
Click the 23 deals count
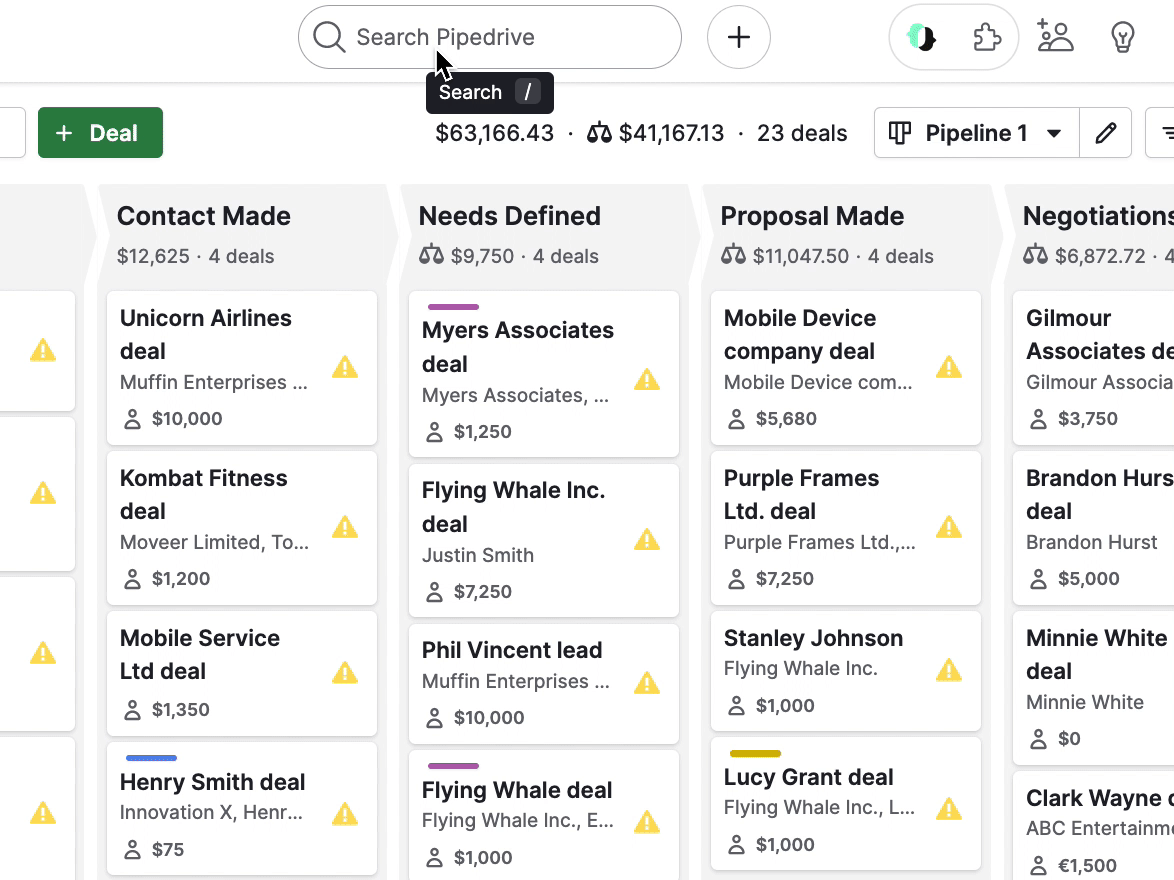(x=802, y=133)
